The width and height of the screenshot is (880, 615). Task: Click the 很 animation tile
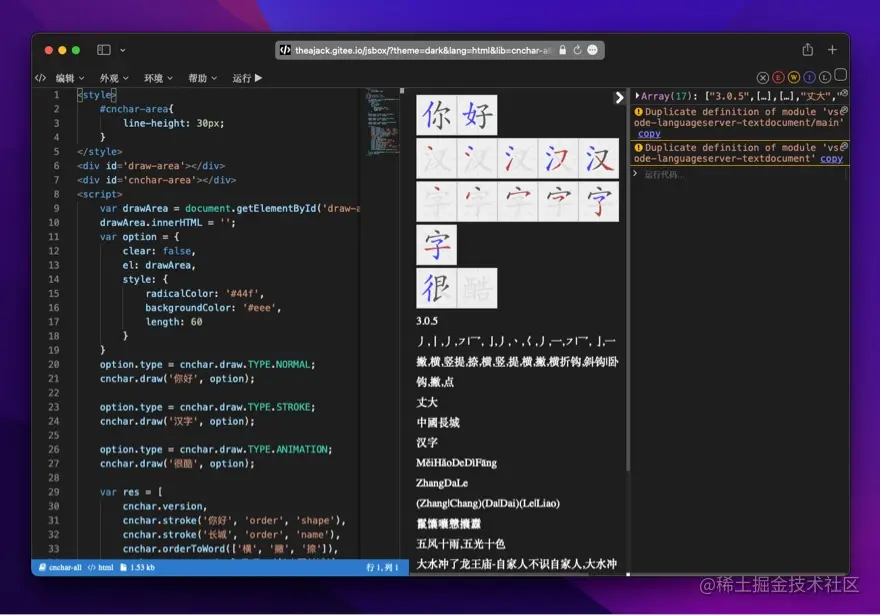coord(437,288)
